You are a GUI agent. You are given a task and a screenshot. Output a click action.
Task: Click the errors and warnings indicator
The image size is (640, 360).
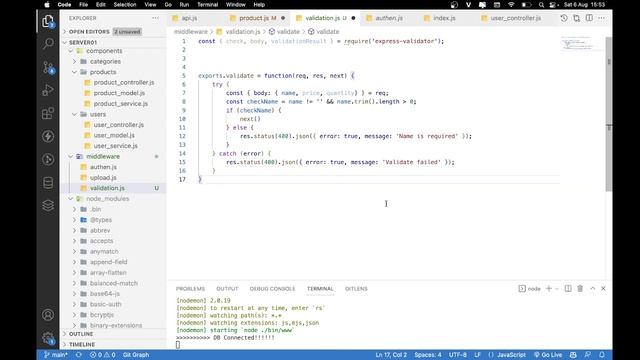102,355
